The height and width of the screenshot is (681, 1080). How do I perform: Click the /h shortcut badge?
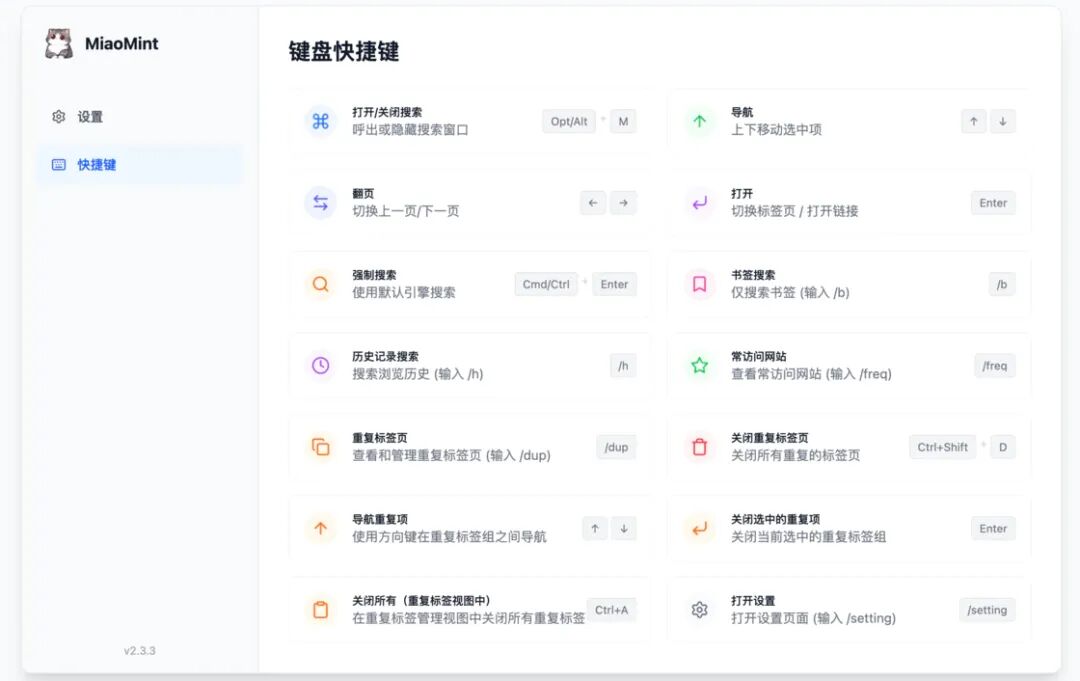(x=623, y=366)
